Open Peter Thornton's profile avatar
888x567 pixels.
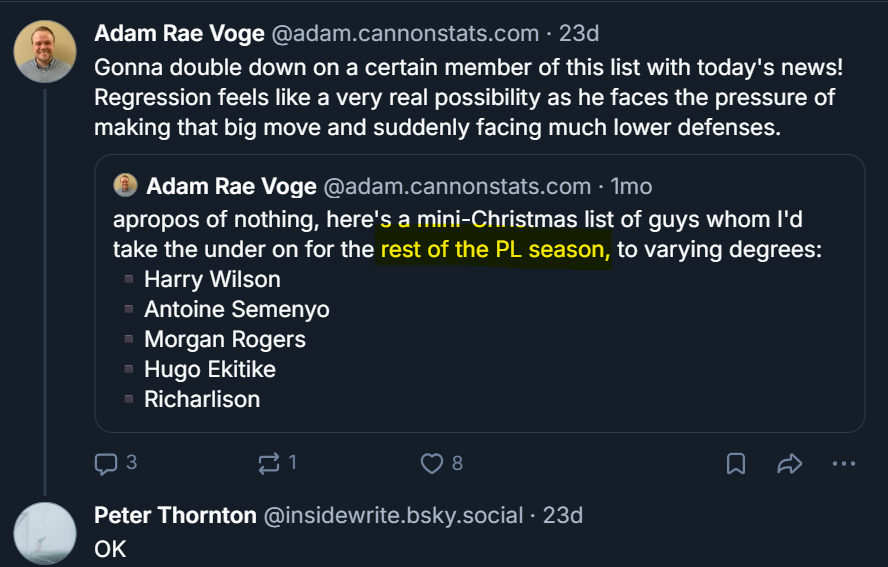45,533
